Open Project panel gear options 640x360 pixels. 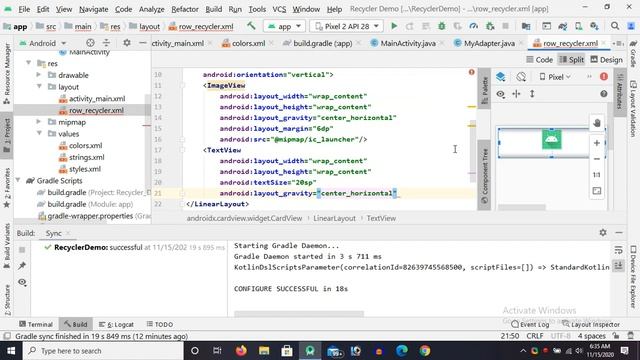[127, 43]
